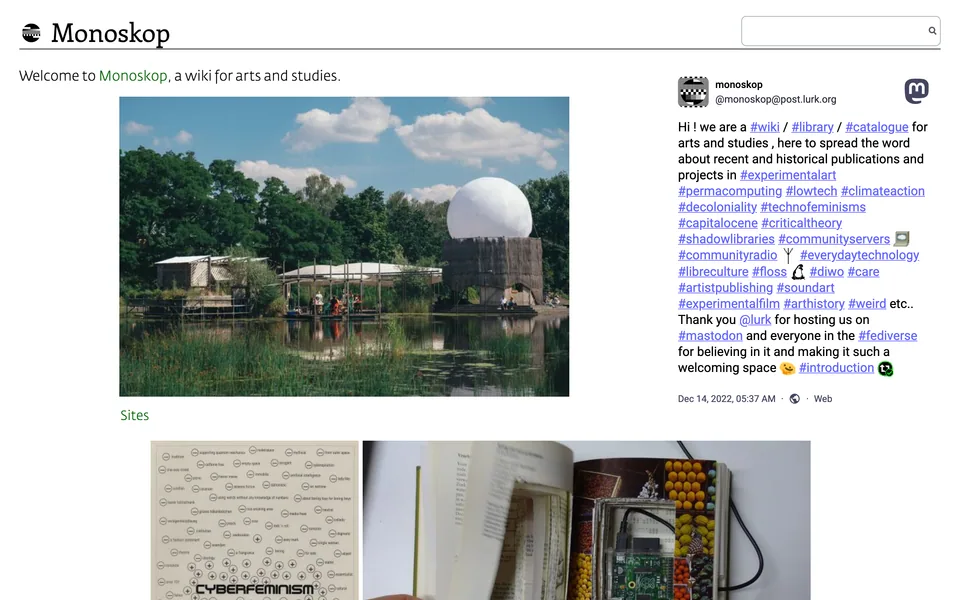Focus the search input field

click(x=841, y=31)
